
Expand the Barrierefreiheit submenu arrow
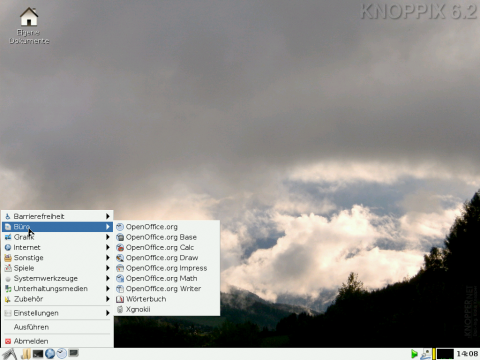(x=108, y=216)
